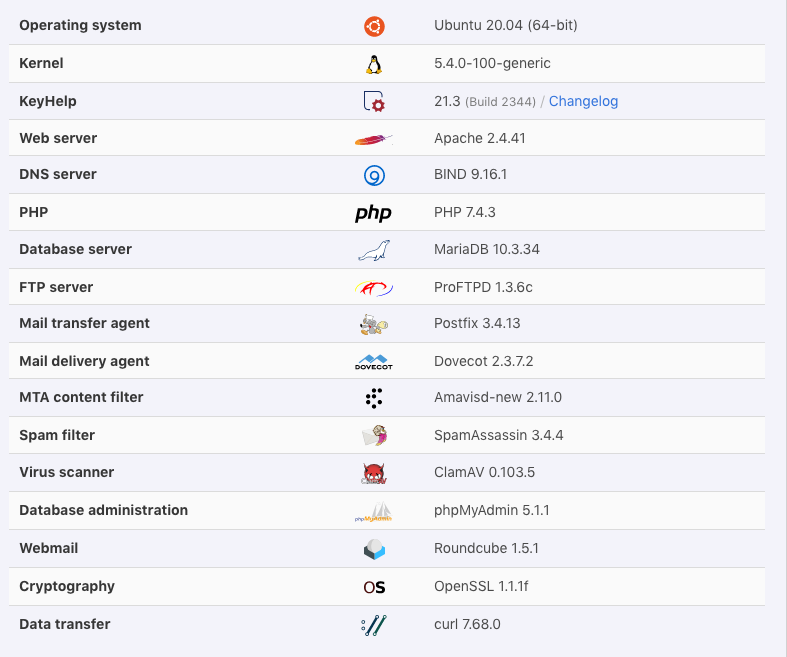Click the Roundcube webmail icon

click(x=374, y=549)
